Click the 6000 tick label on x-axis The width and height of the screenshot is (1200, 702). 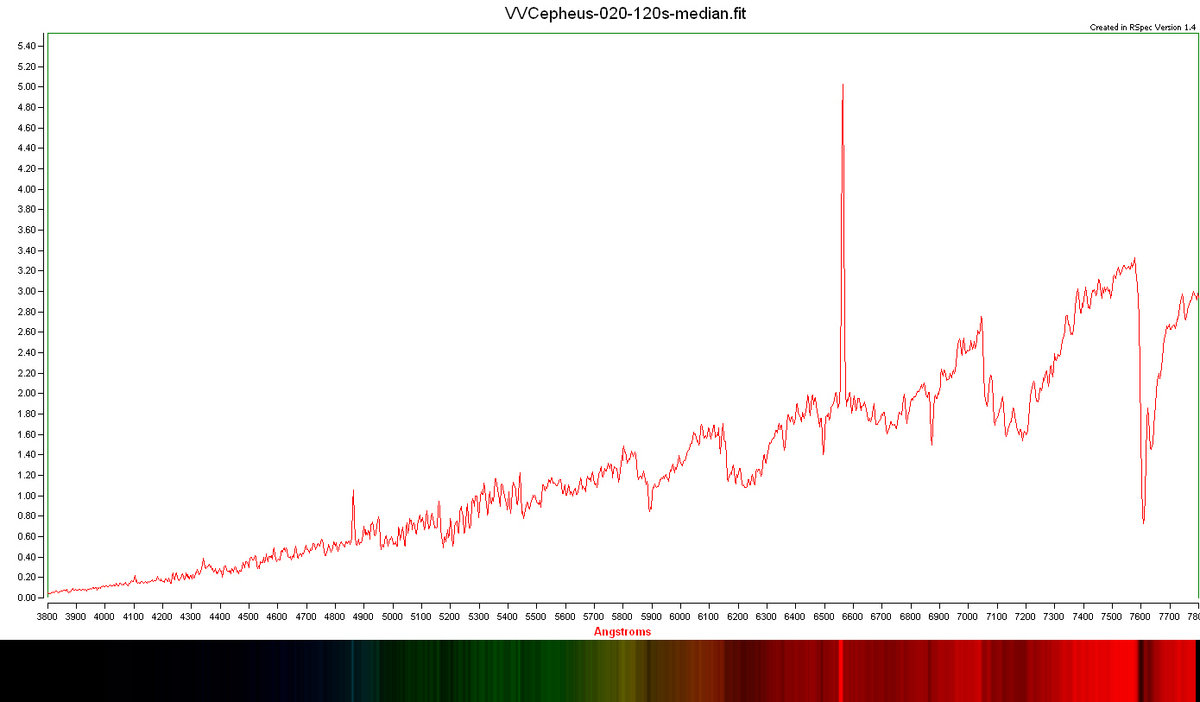[x=680, y=617]
